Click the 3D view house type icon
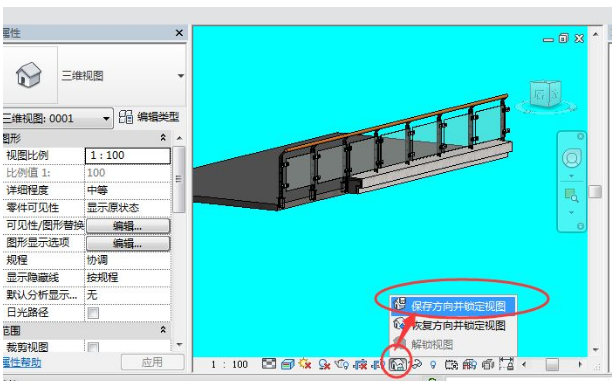Viewport: 614px width, 381px height. (x=28, y=74)
